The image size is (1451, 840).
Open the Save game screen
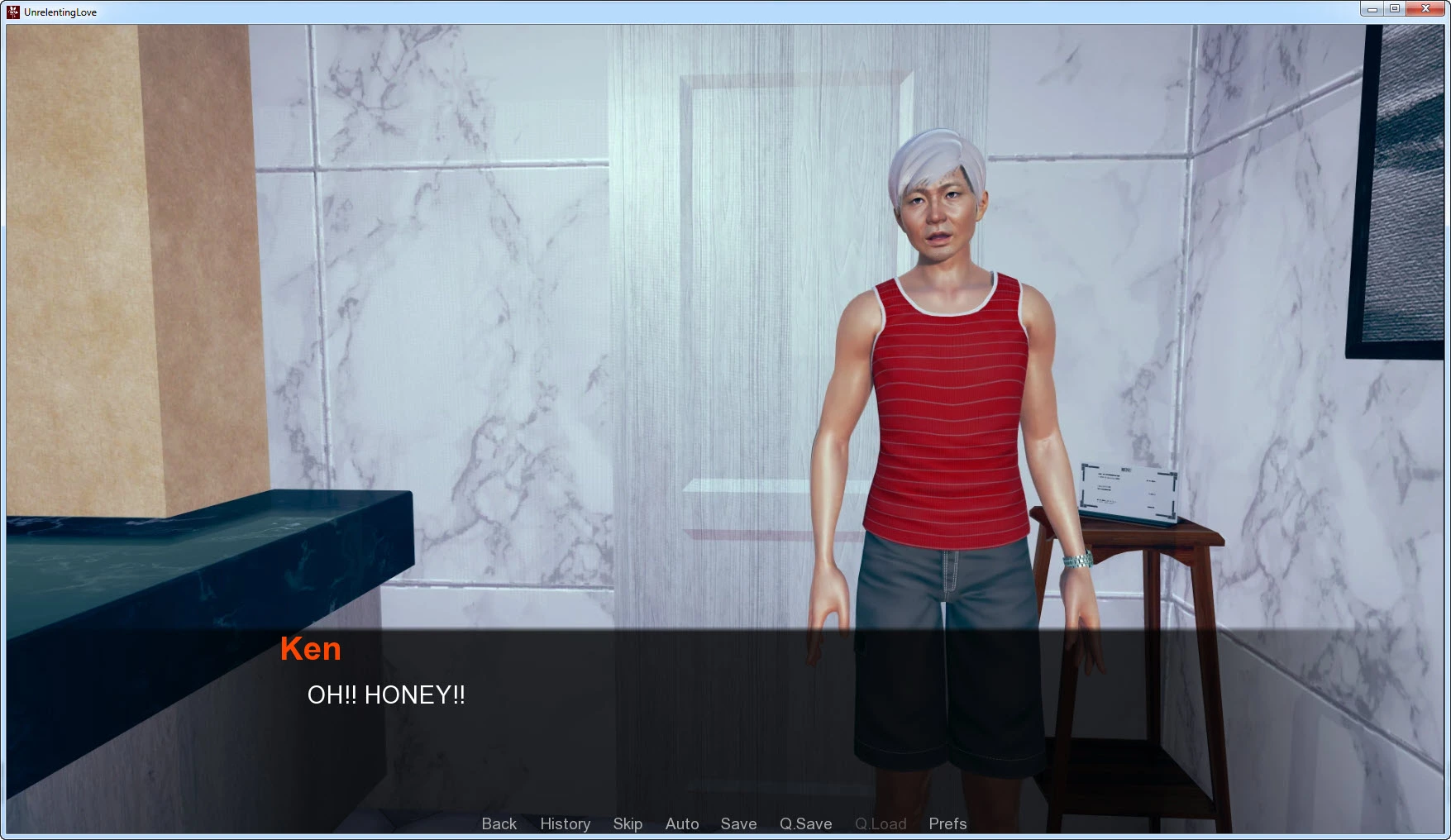(738, 823)
